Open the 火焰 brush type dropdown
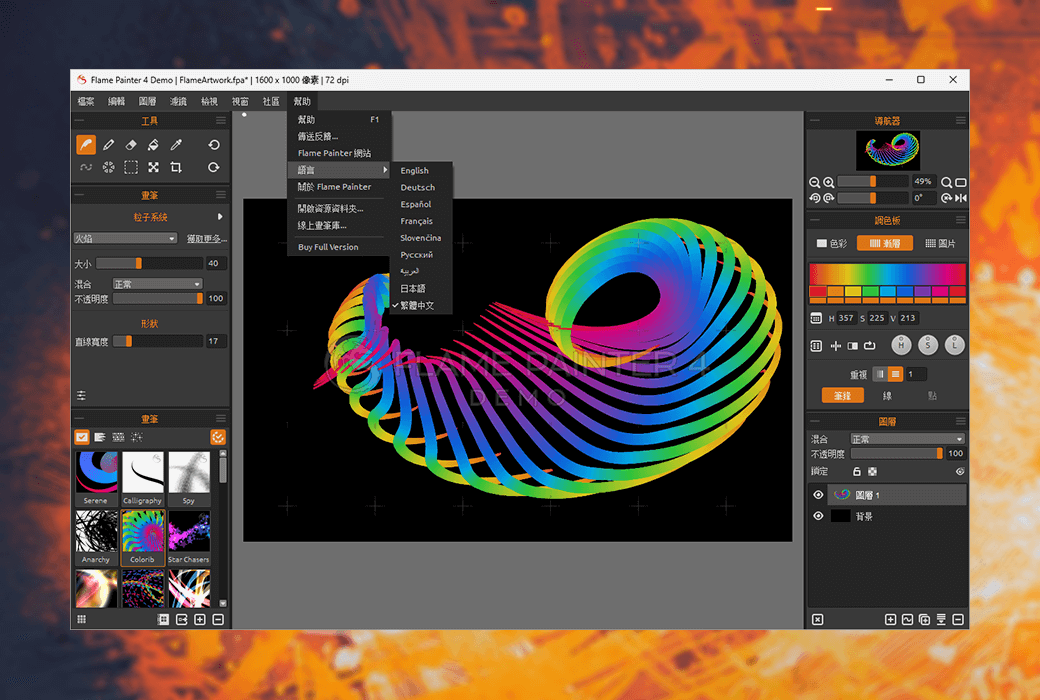 coord(125,238)
